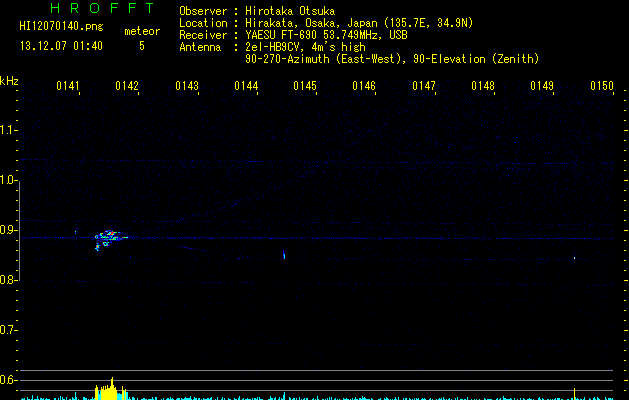The width and height of the screenshot is (629, 400).
Task: Click the 'meteor' label
Action: pos(142,31)
